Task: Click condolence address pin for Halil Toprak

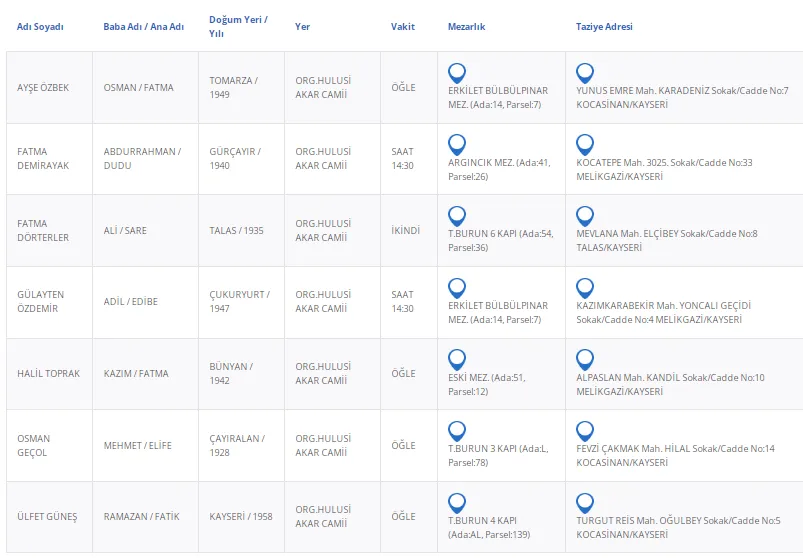Action: tap(586, 359)
